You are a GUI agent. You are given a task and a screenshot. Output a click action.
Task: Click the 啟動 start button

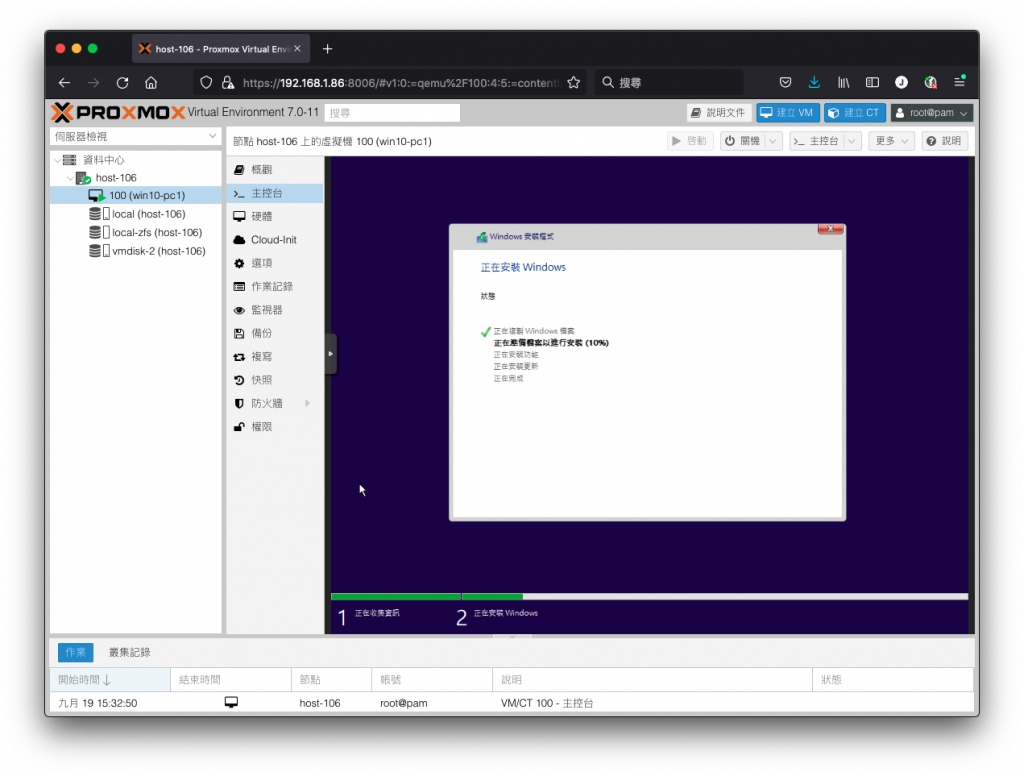[690, 141]
